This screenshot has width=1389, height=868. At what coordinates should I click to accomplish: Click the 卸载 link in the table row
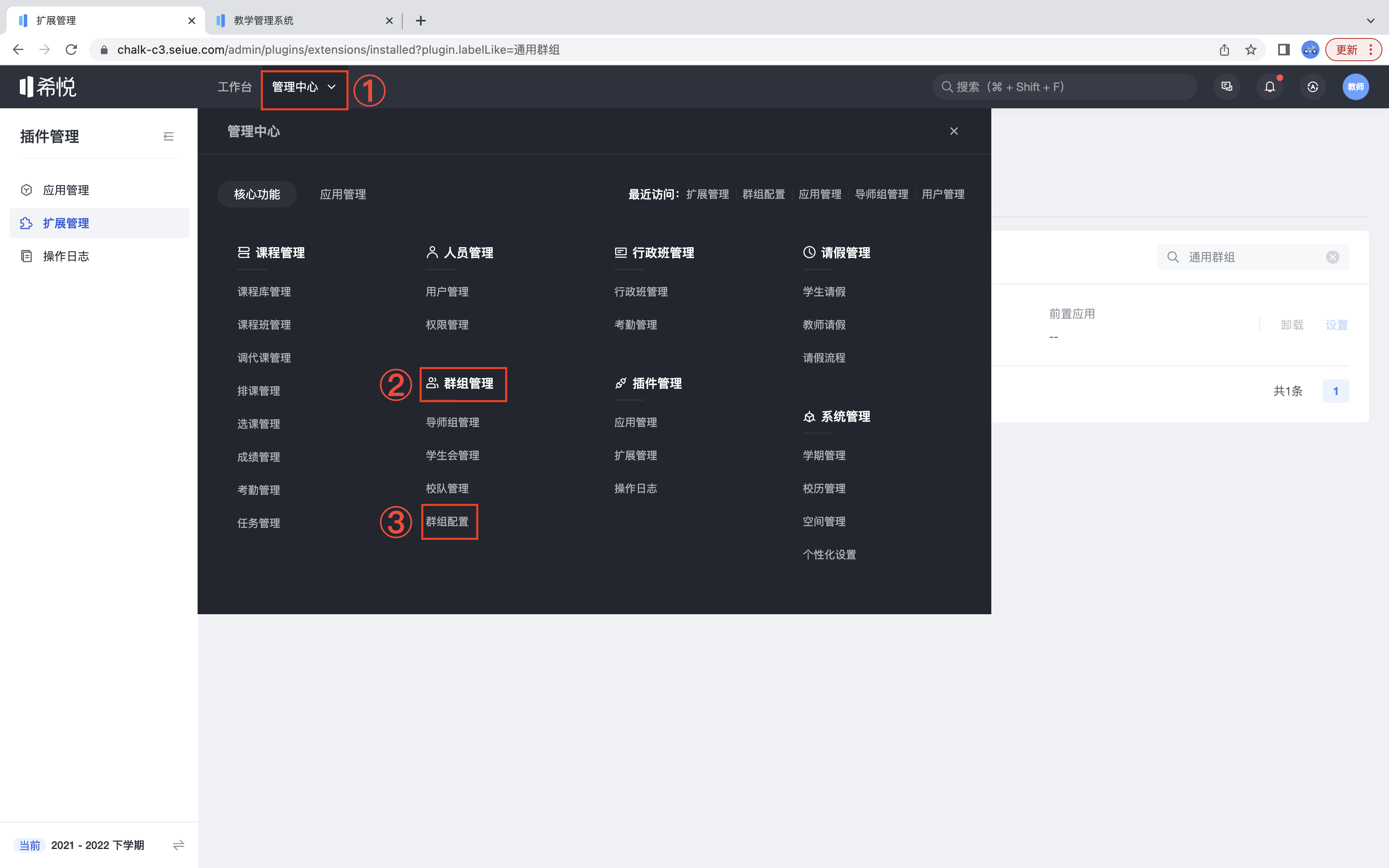(1292, 325)
